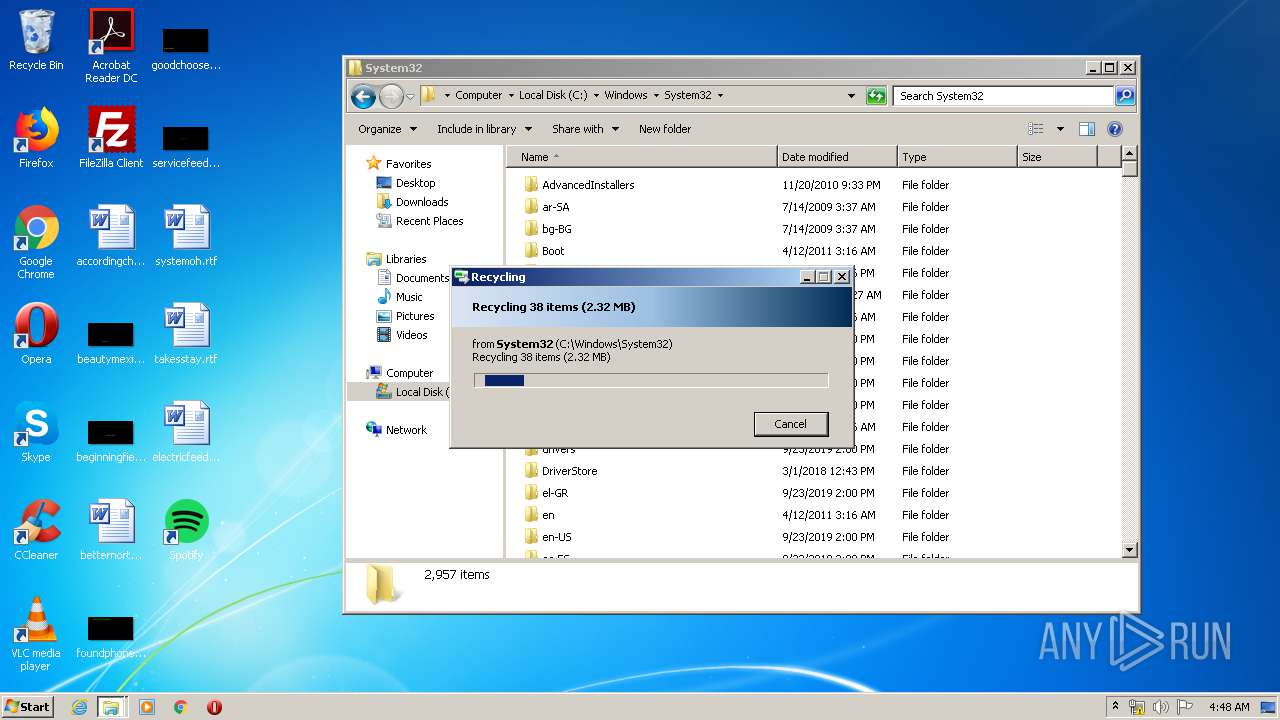
Task: Select Recent Places in navigation pane
Action: click(x=429, y=221)
